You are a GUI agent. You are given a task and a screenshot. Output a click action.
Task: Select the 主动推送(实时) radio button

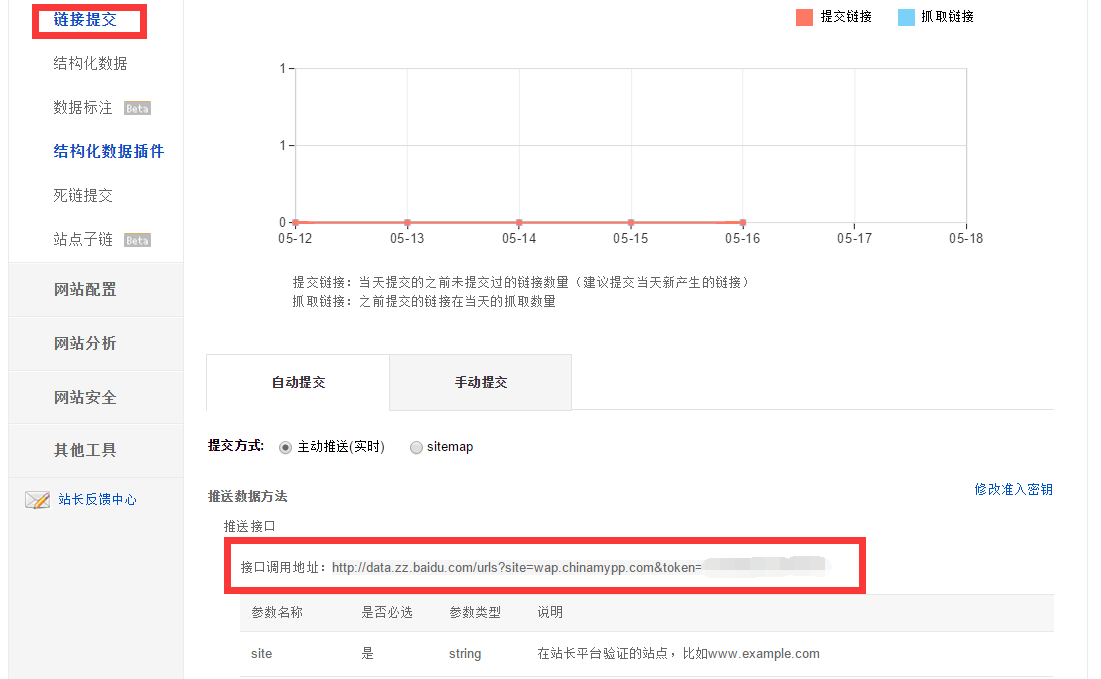(285, 447)
